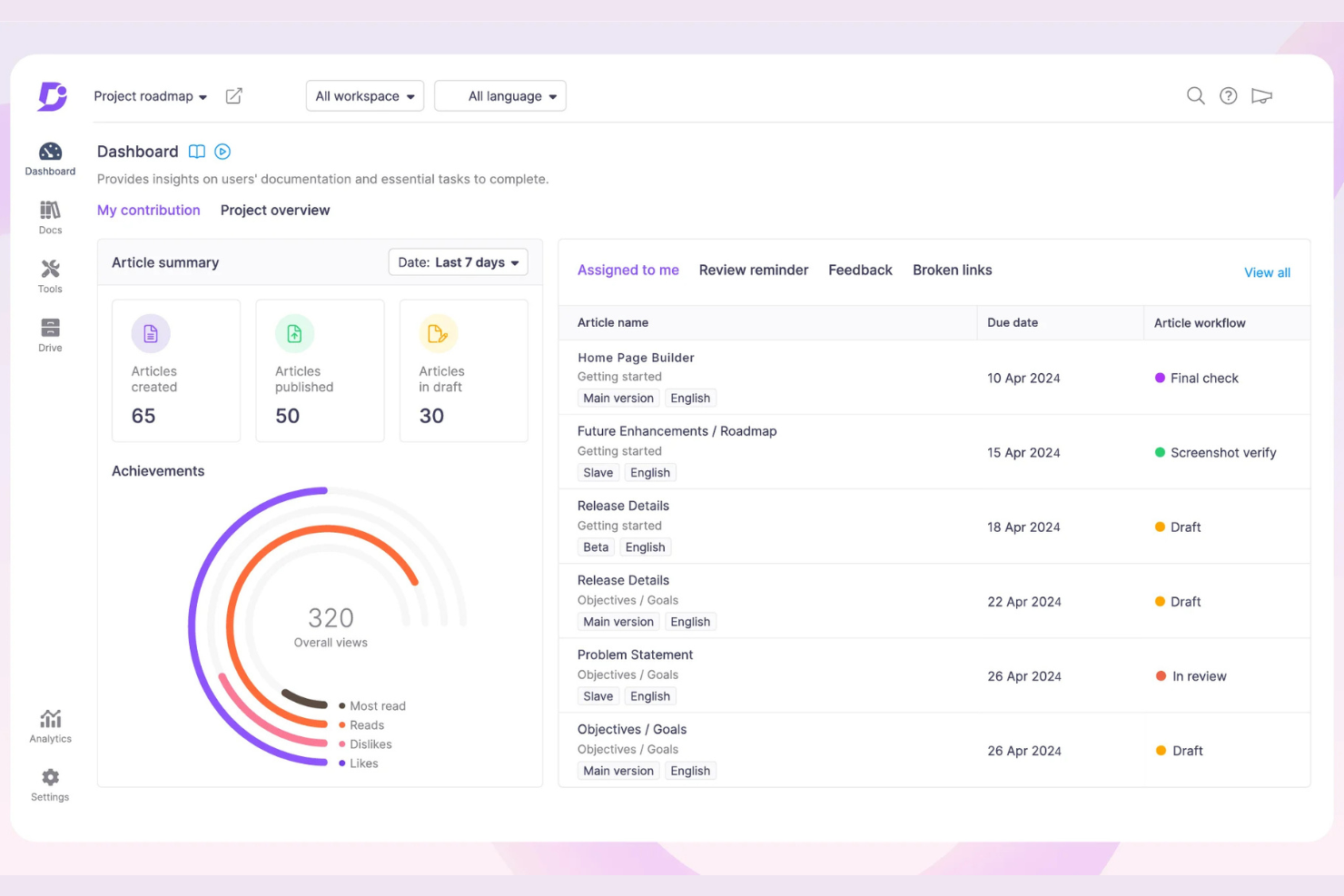Select the Feedback tab
The height and width of the screenshot is (896, 1344).
[x=860, y=270]
